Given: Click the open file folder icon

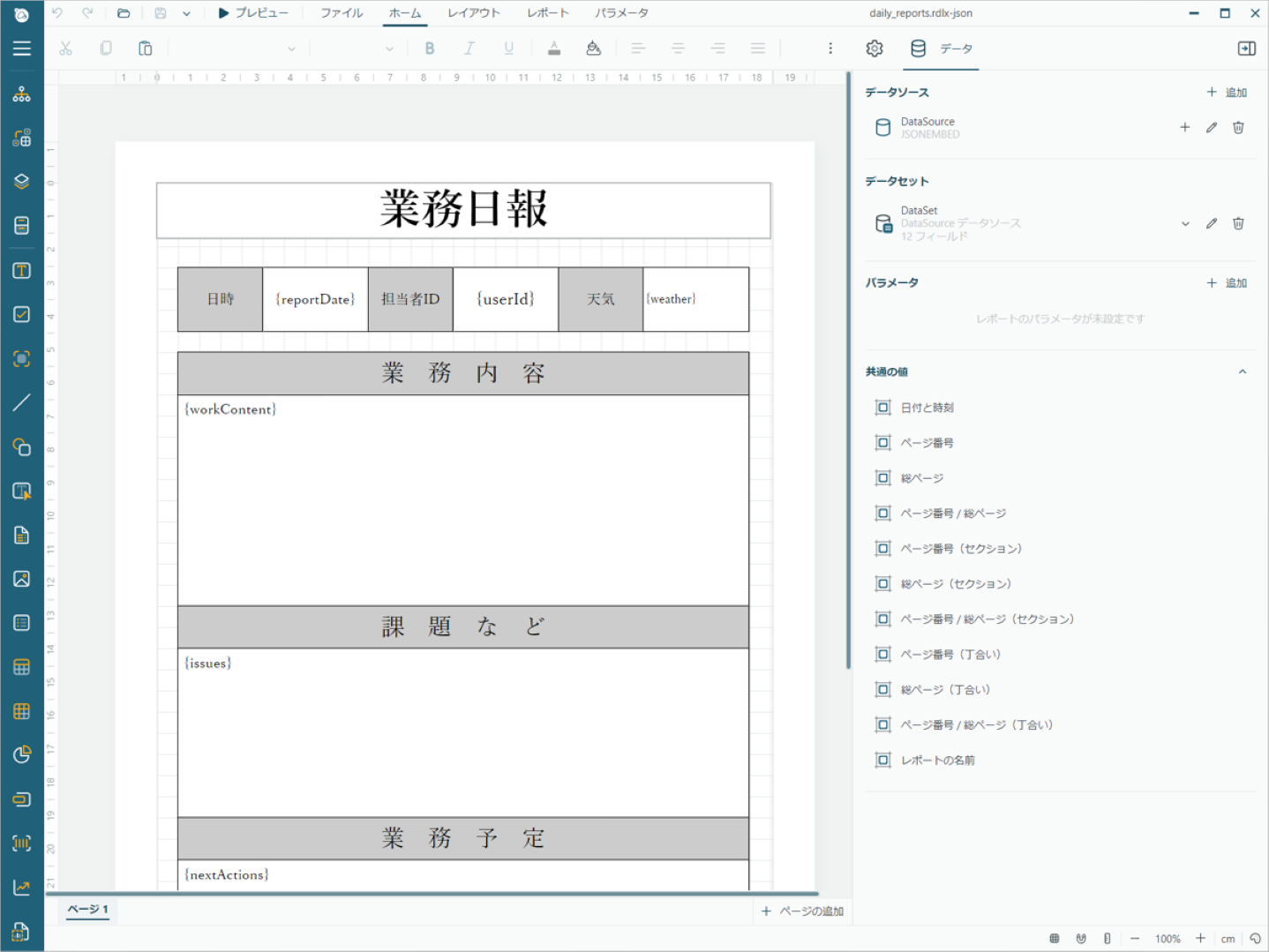Looking at the screenshot, I should [x=124, y=13].
